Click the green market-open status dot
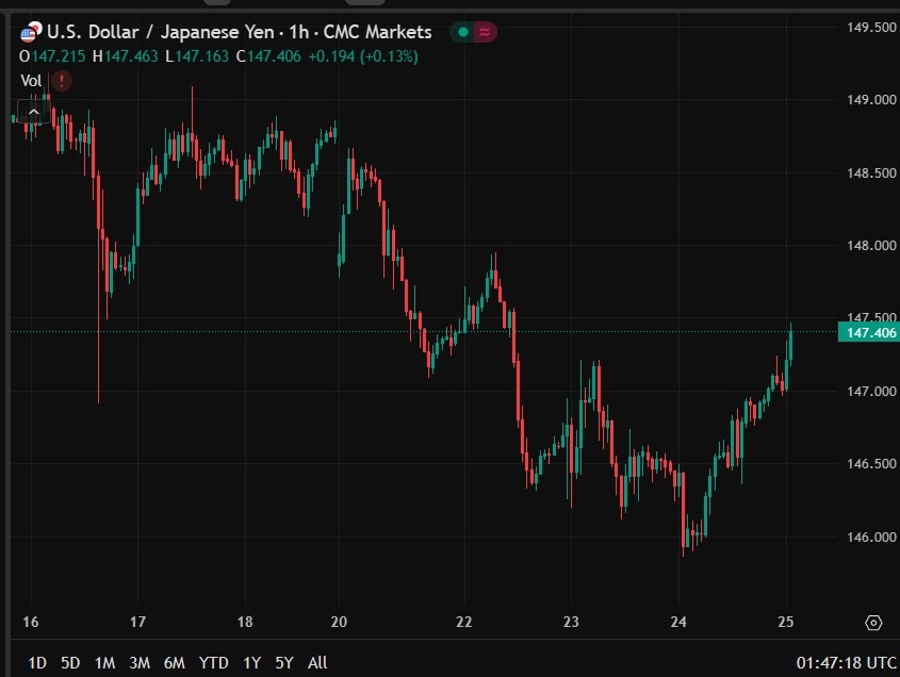Image resolution: width=900 pixels, height=677 pixels. coord(463,32)
